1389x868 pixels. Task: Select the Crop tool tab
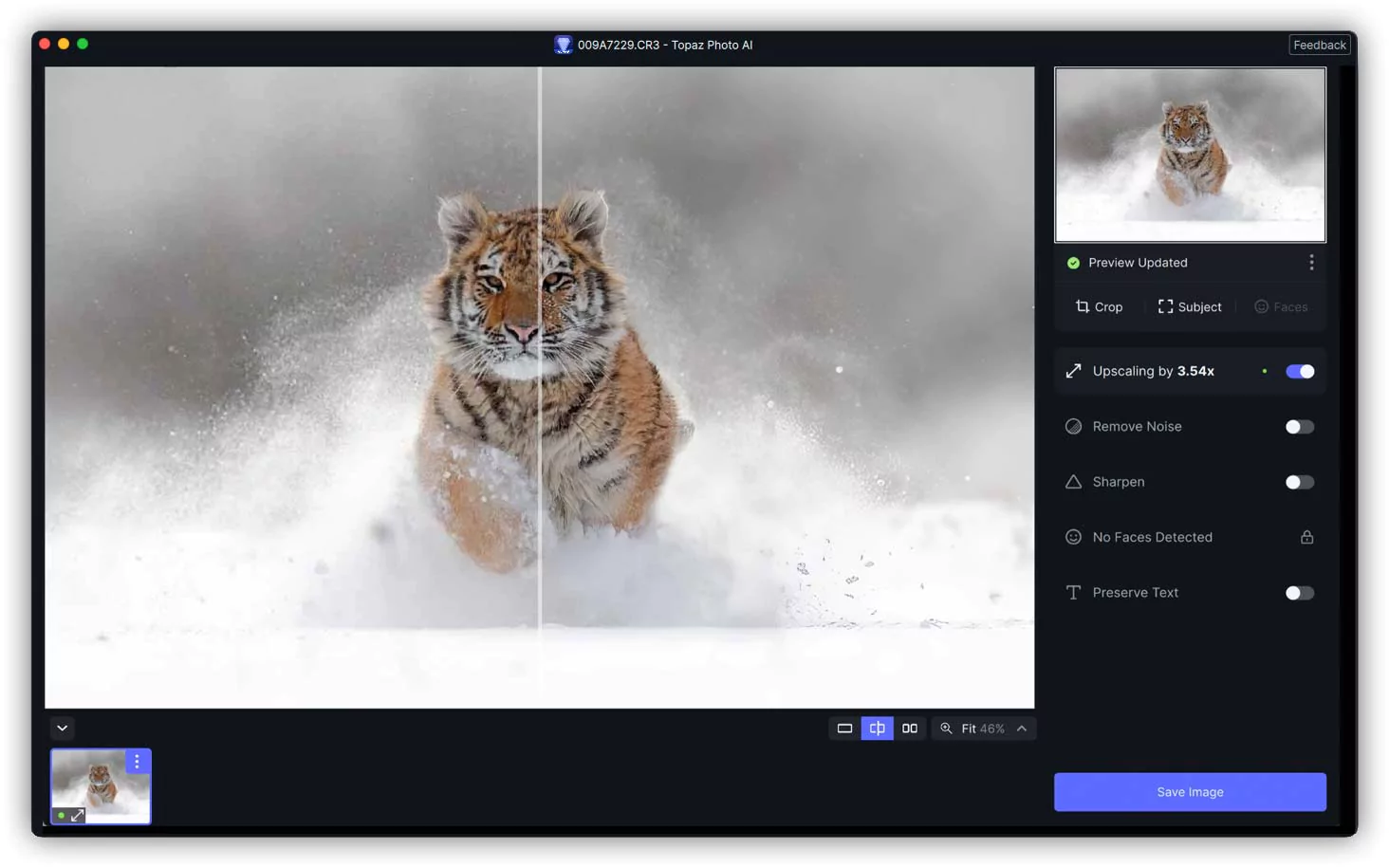click(x=1099, y=306)
